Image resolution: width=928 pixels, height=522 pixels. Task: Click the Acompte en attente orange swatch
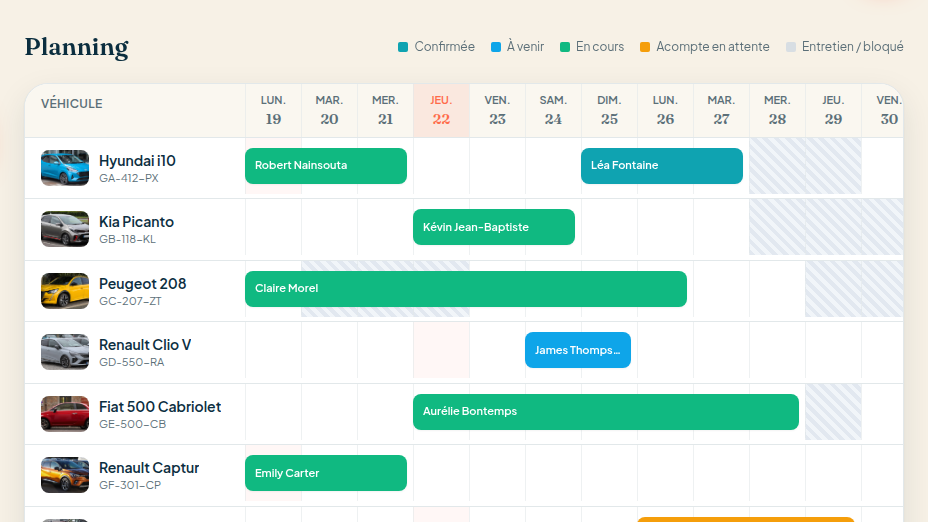pyautogui.click(x=645, y=47)
